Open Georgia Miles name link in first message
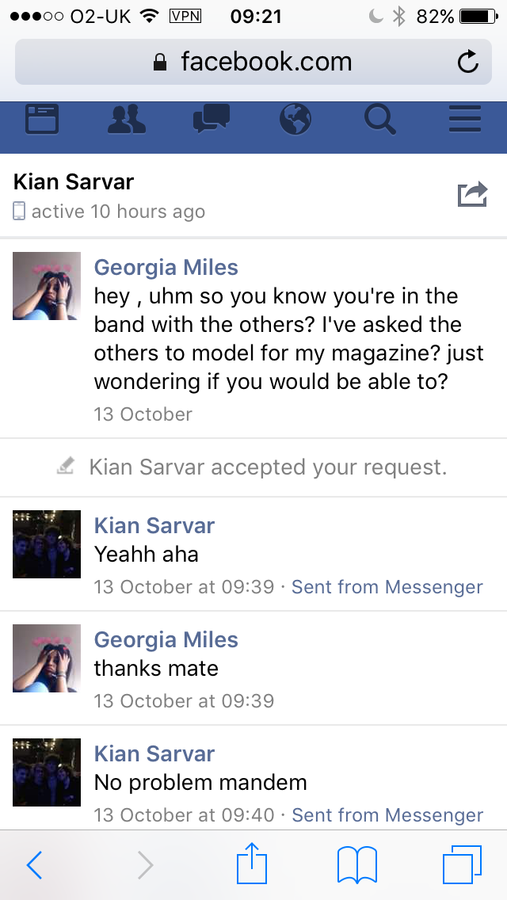Screen dimensions: 507x900 click(x=166, y=267)
